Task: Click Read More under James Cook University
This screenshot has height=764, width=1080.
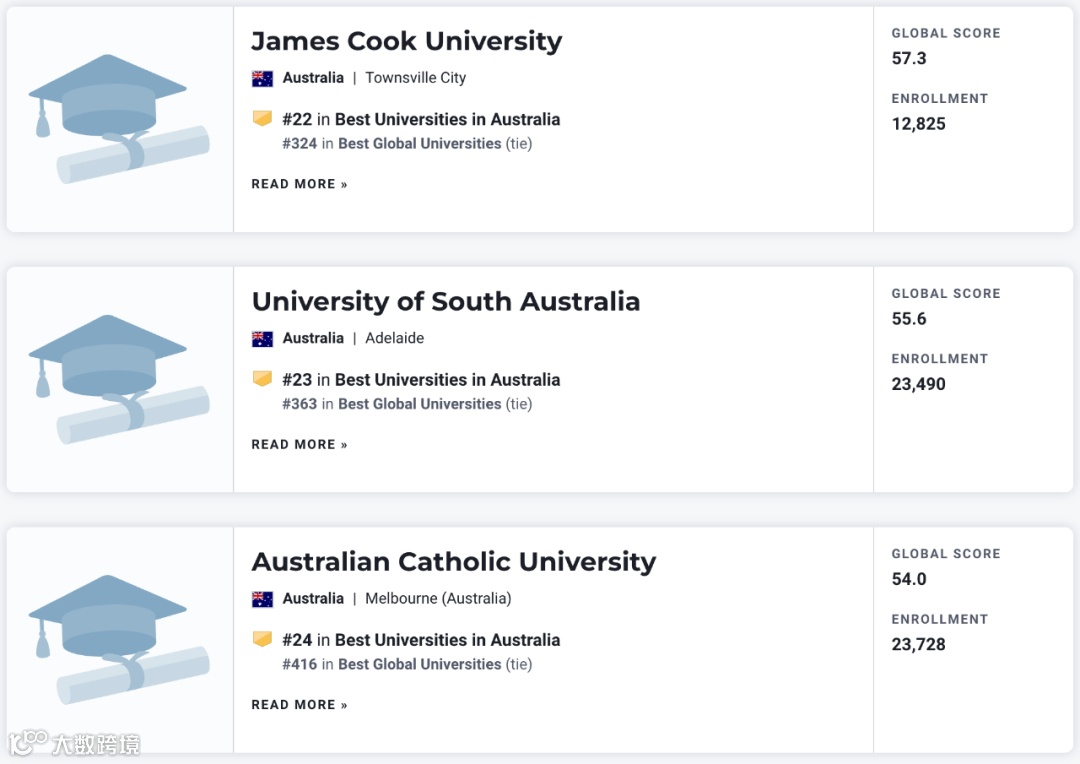Action: pos(299,184)
